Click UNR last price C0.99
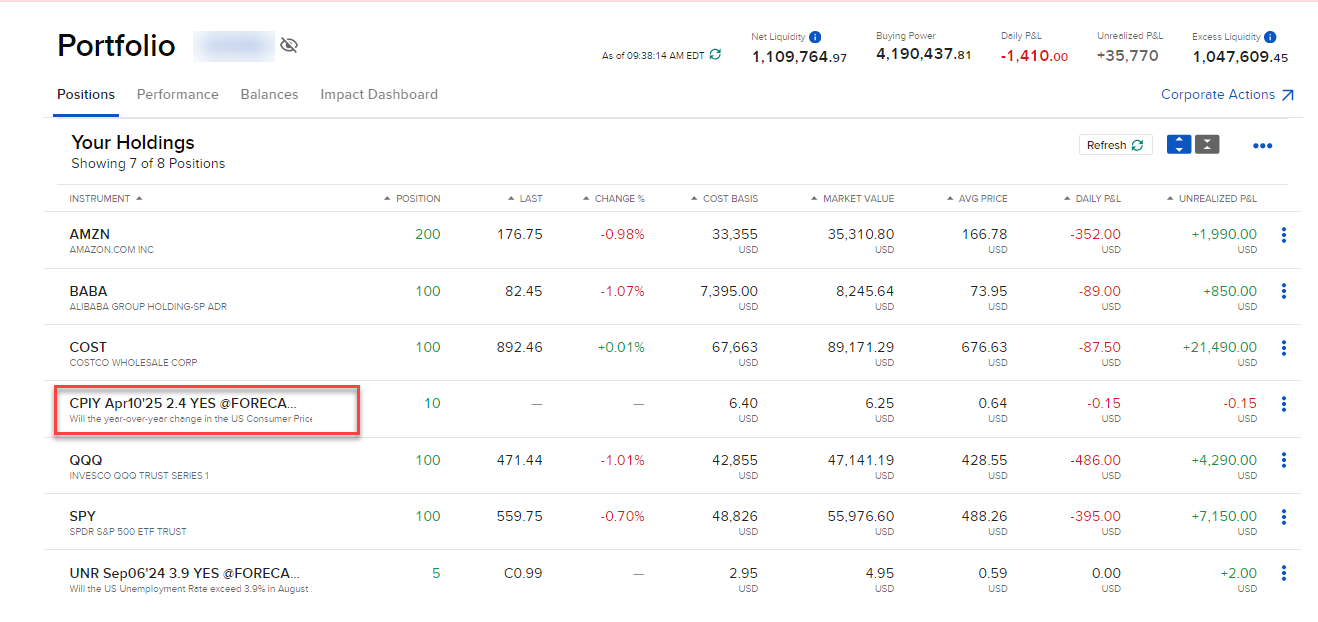The width and height of the screenshot is (1318, 622). pos(524,573)
